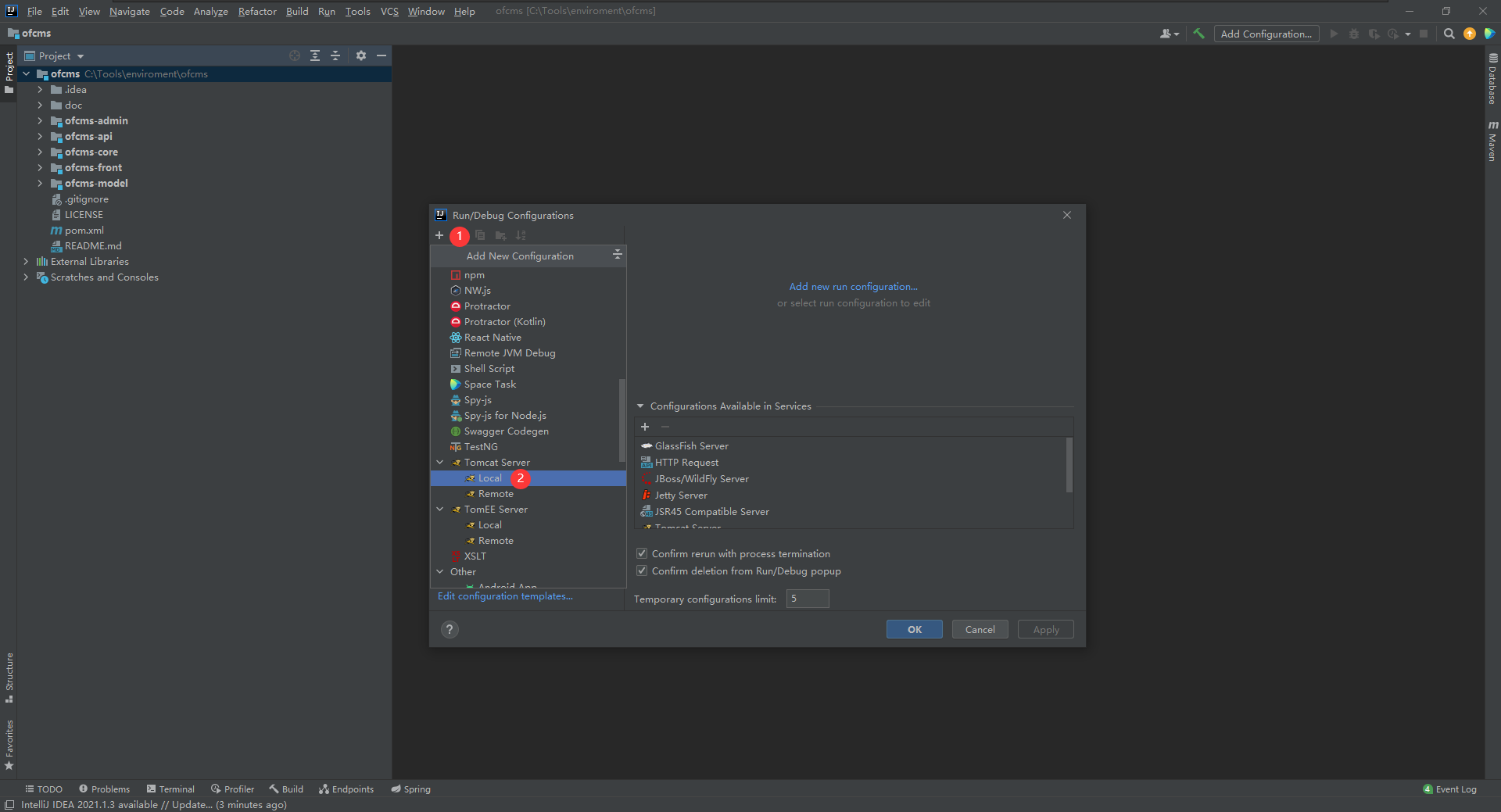Expand the ofcms-core module folder

(40, 152)
